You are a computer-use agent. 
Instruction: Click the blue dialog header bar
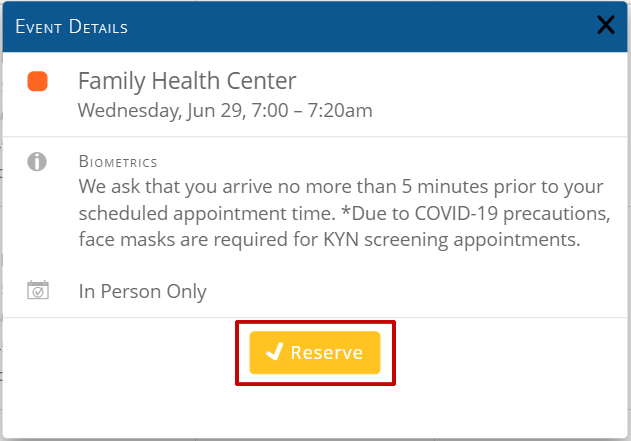point(315,27)
